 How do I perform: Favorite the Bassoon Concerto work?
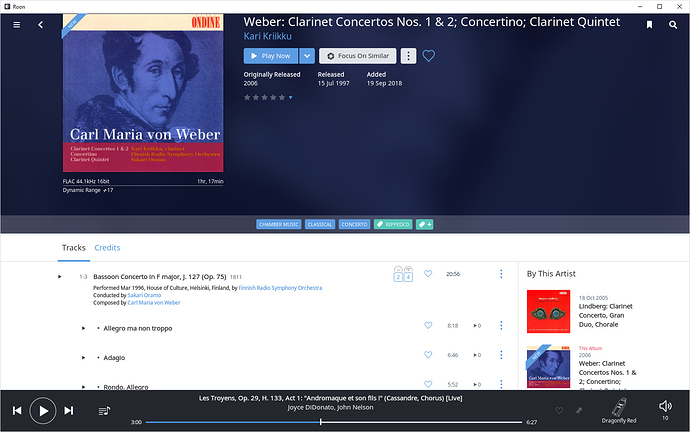(428, 274)
